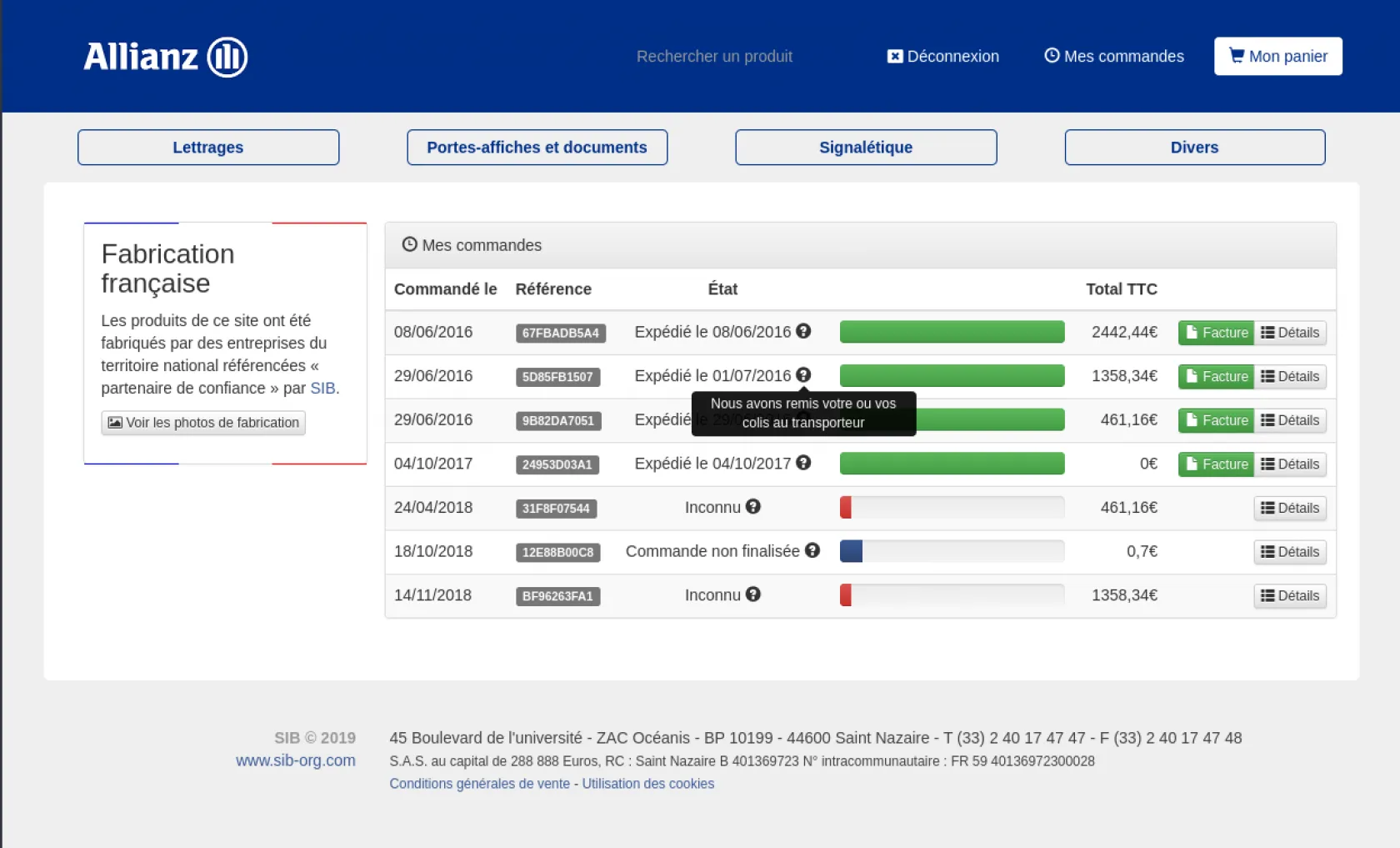Viewport: 1400px width, 848px height.
Task: Click help icon beside Expédié le 01/07/2016
Action: (803, 375)
